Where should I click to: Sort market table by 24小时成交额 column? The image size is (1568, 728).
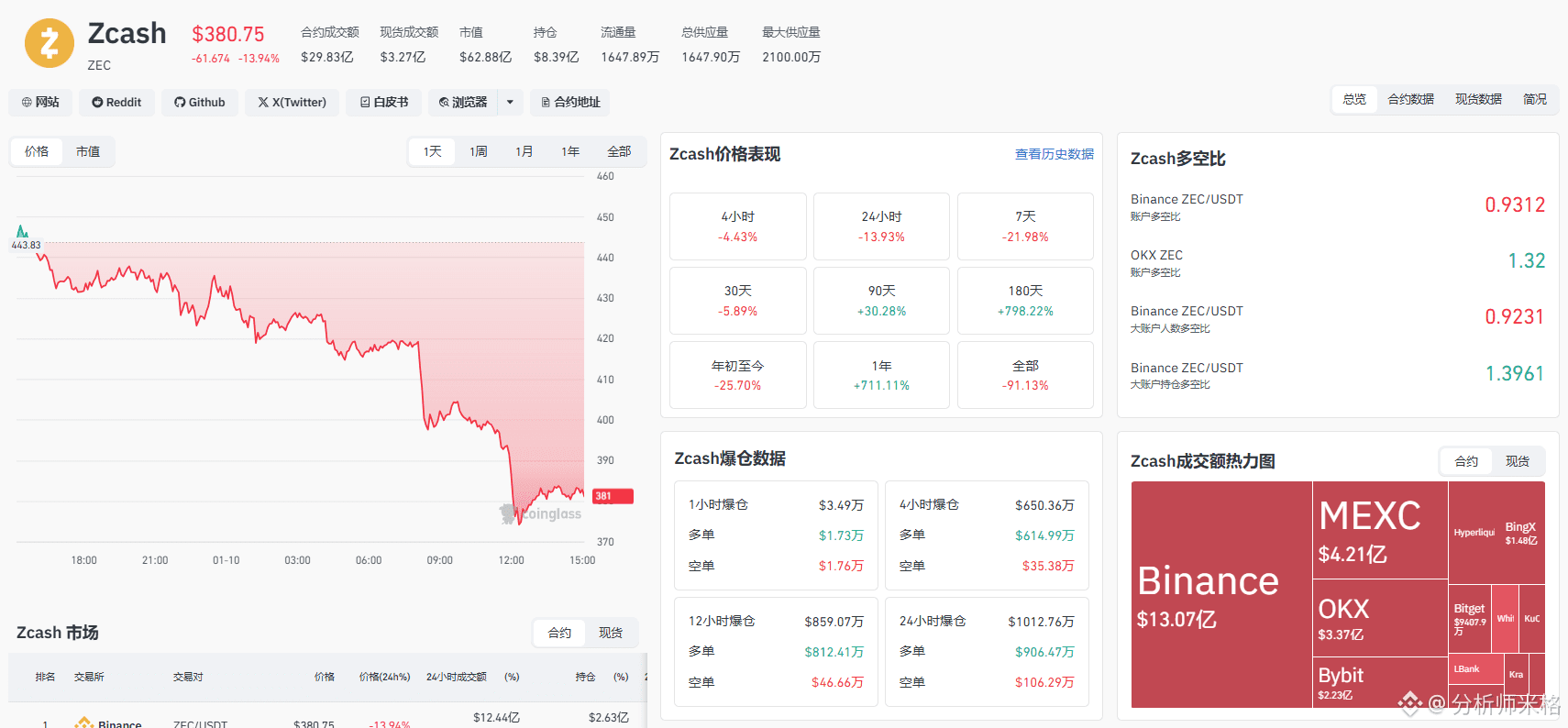(457, 677)
